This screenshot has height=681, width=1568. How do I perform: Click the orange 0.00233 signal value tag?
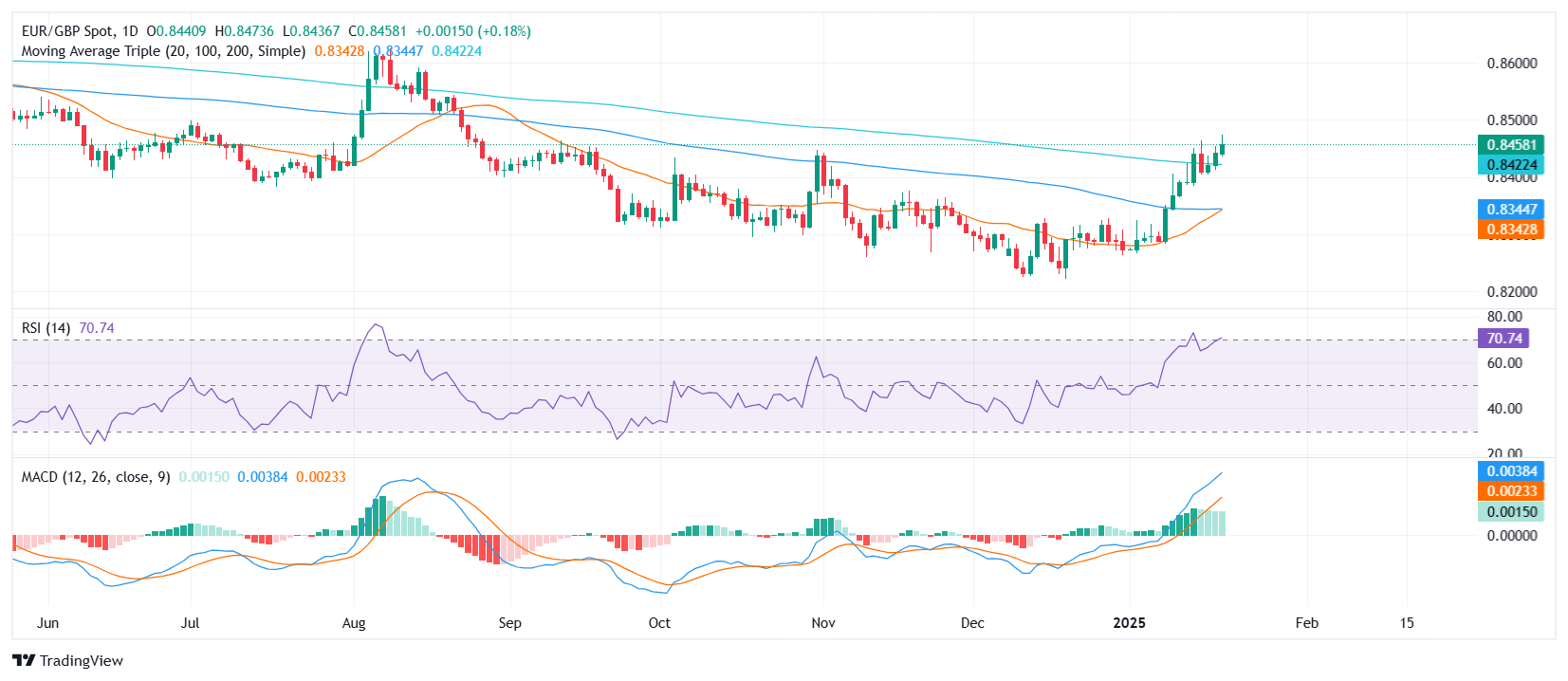[1510, 491]
